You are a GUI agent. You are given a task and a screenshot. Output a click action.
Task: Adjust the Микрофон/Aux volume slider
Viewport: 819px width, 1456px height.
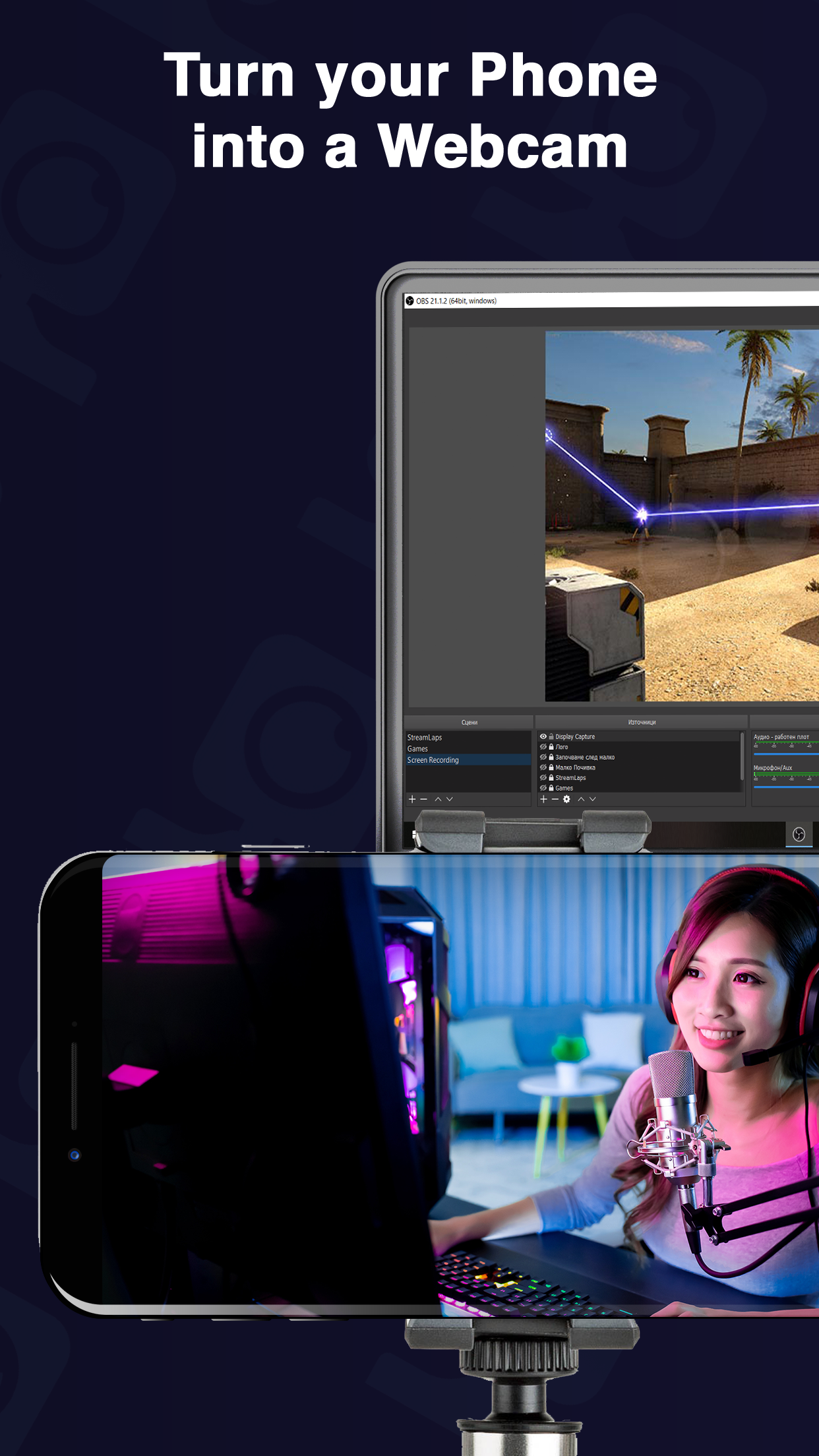[785, 786]
